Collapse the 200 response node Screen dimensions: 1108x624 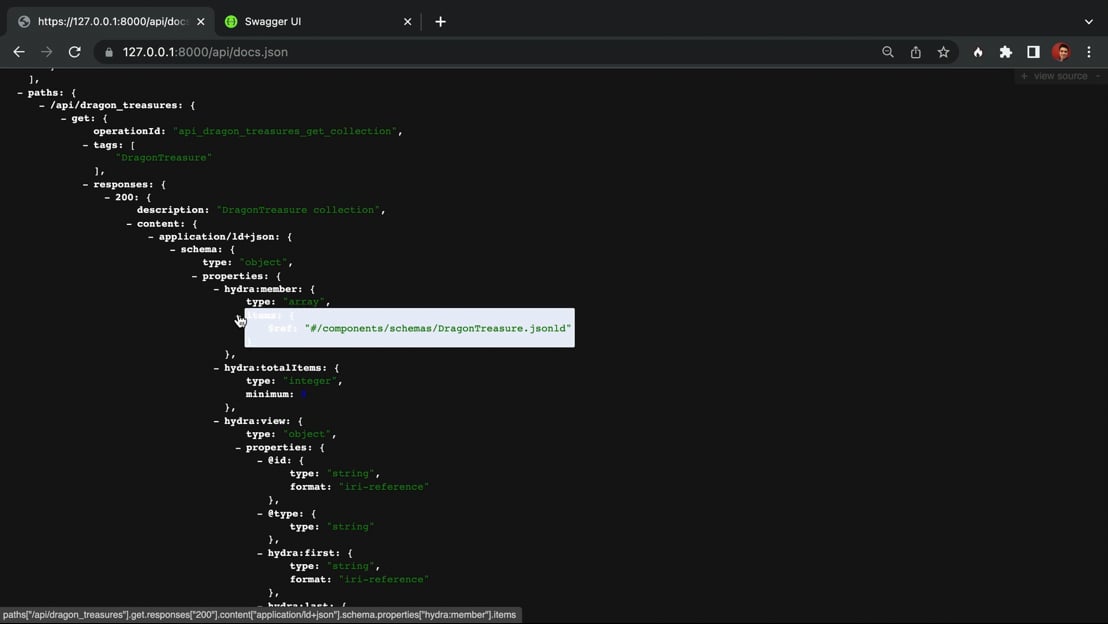tap(107, 197)
